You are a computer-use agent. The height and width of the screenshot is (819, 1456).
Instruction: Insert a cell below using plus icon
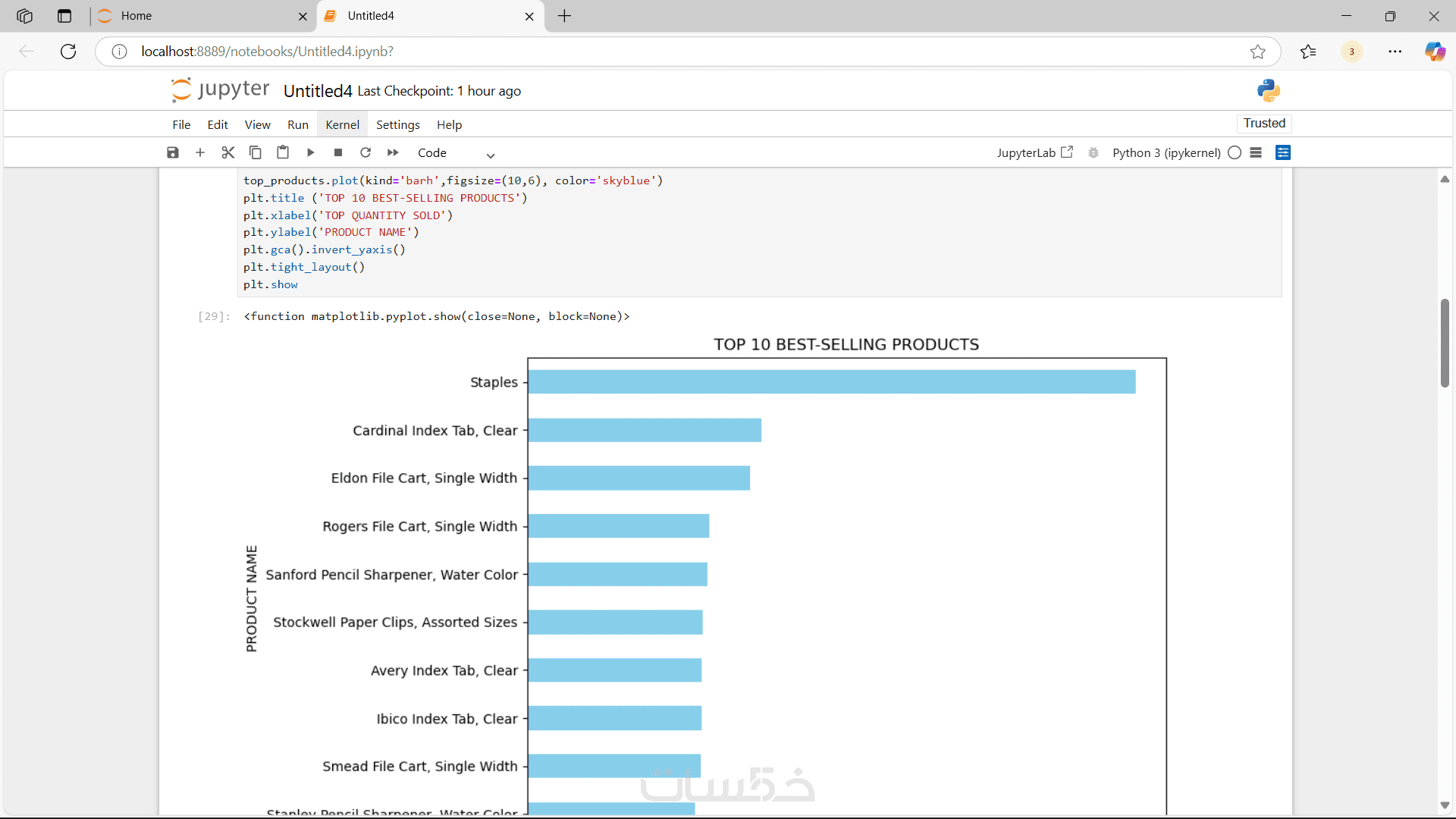200,152
